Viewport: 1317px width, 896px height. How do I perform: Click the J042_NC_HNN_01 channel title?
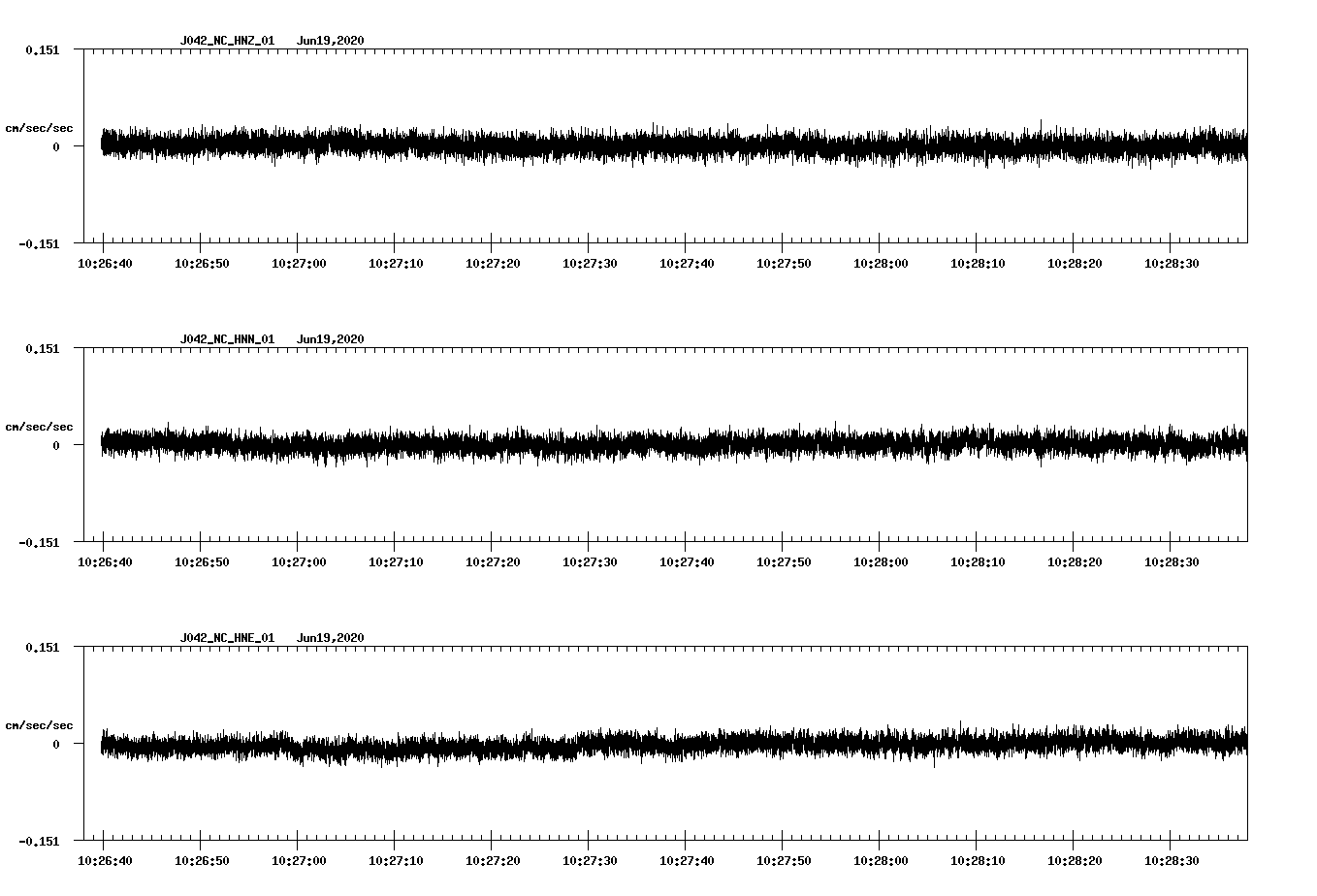tap(227, 339)
